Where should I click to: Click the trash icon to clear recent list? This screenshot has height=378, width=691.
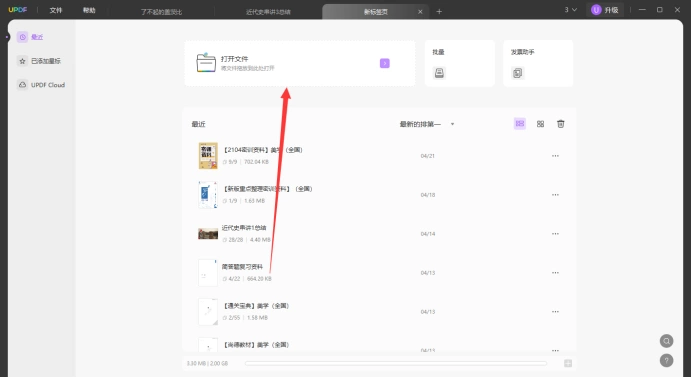coord(561,124)
